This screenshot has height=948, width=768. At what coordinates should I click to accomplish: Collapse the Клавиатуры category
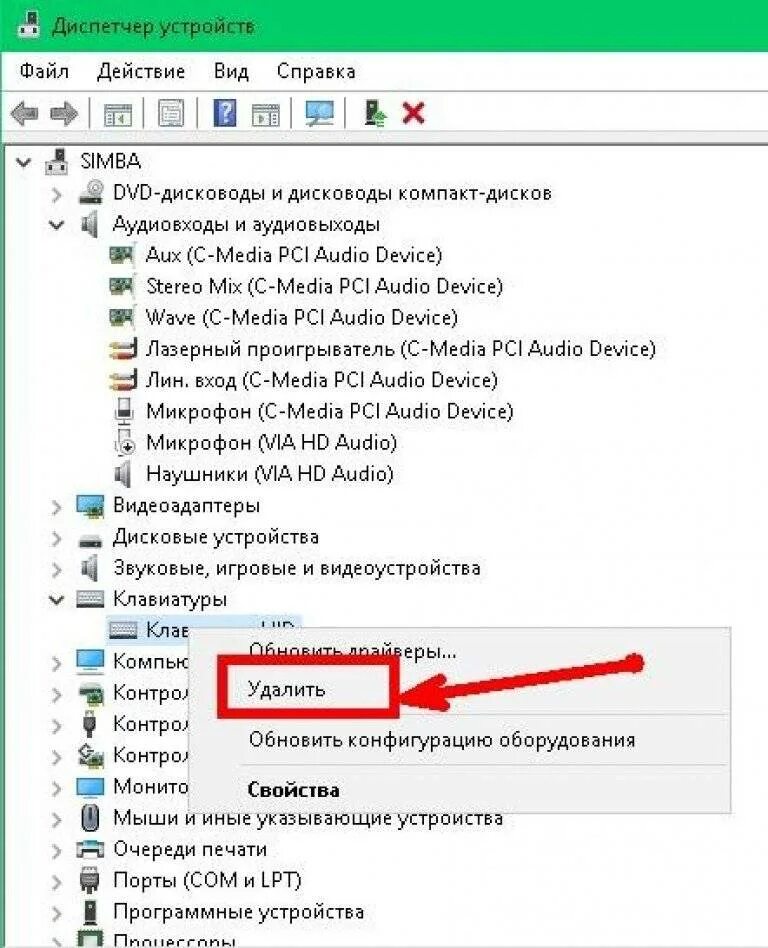(56, 599)
